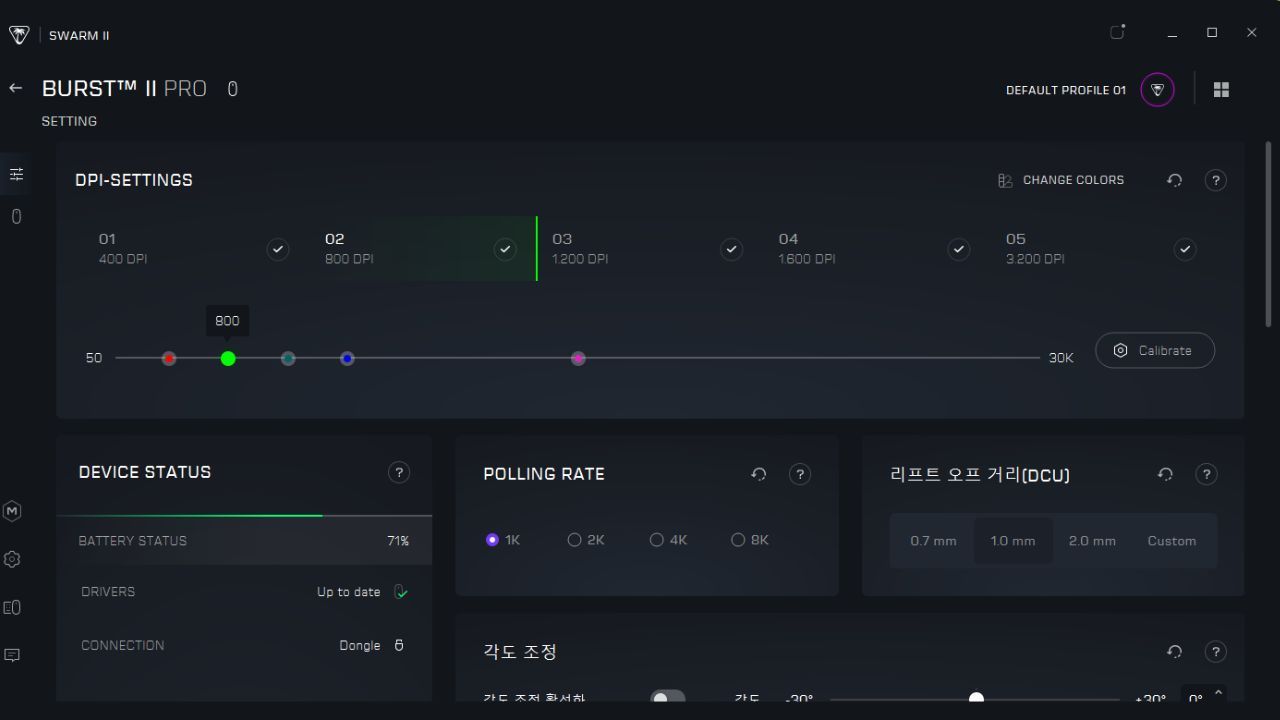Select the 8K polling rate option
Screen dimensions: 1280x720
738,540
